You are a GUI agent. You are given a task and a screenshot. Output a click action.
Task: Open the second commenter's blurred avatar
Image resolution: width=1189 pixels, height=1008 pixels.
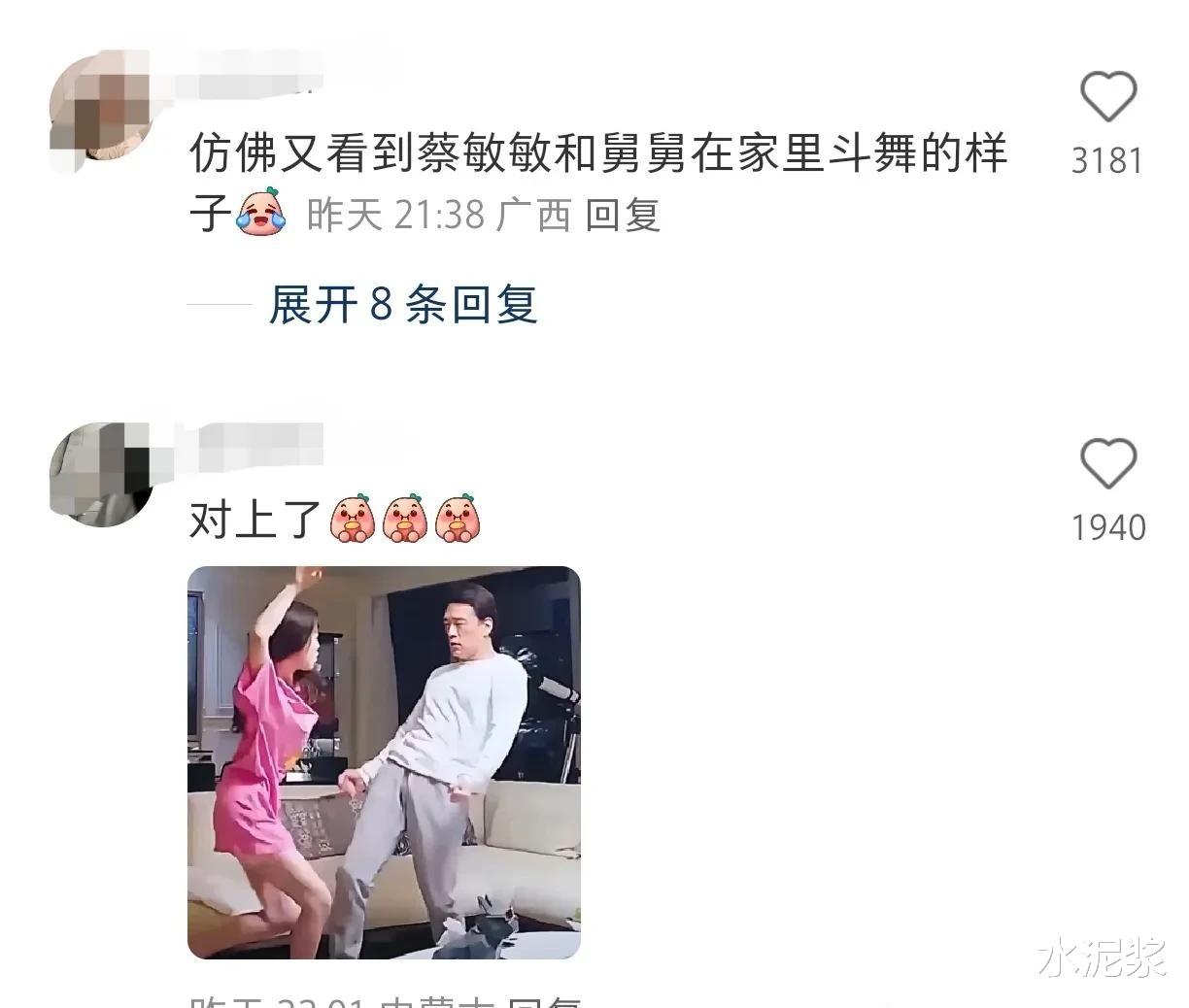[x=100, y=474]
